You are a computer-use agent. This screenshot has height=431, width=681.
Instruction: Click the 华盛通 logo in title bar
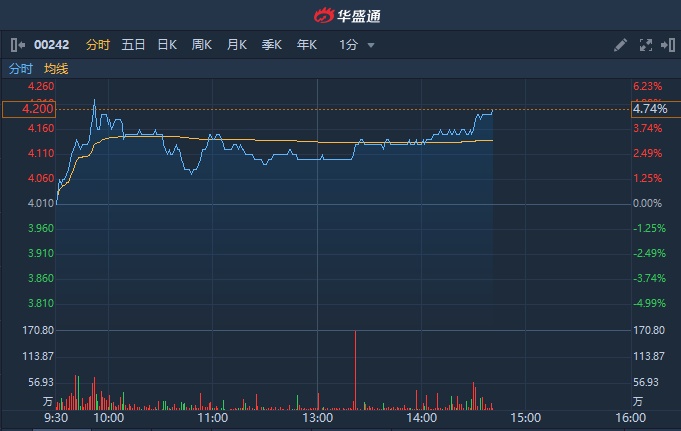pos(339,15)
